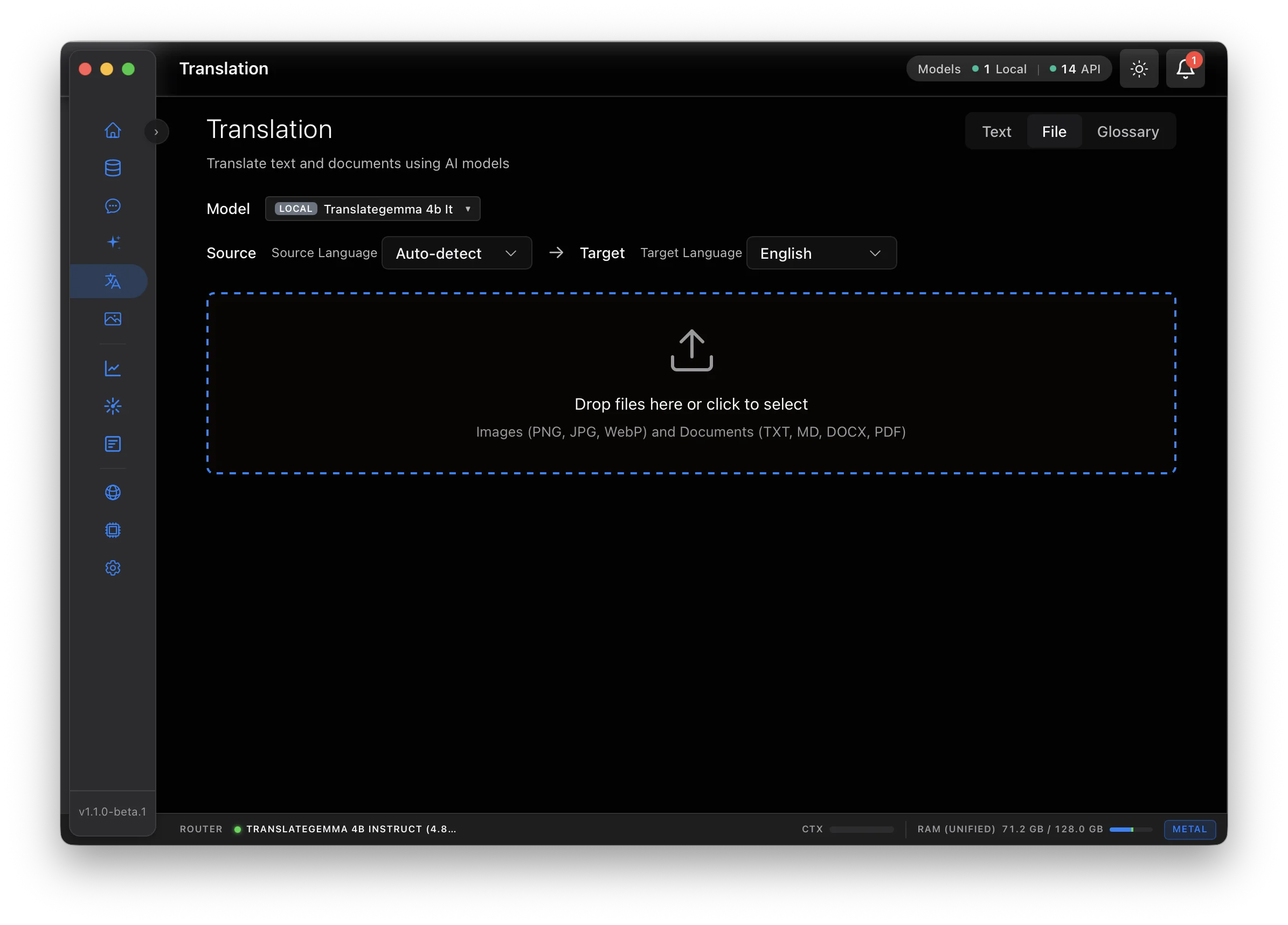The width and height of the screenshot is (1288, 925).
Task: Open the database stack sidebar icon
Action: [x=113, y=168]
